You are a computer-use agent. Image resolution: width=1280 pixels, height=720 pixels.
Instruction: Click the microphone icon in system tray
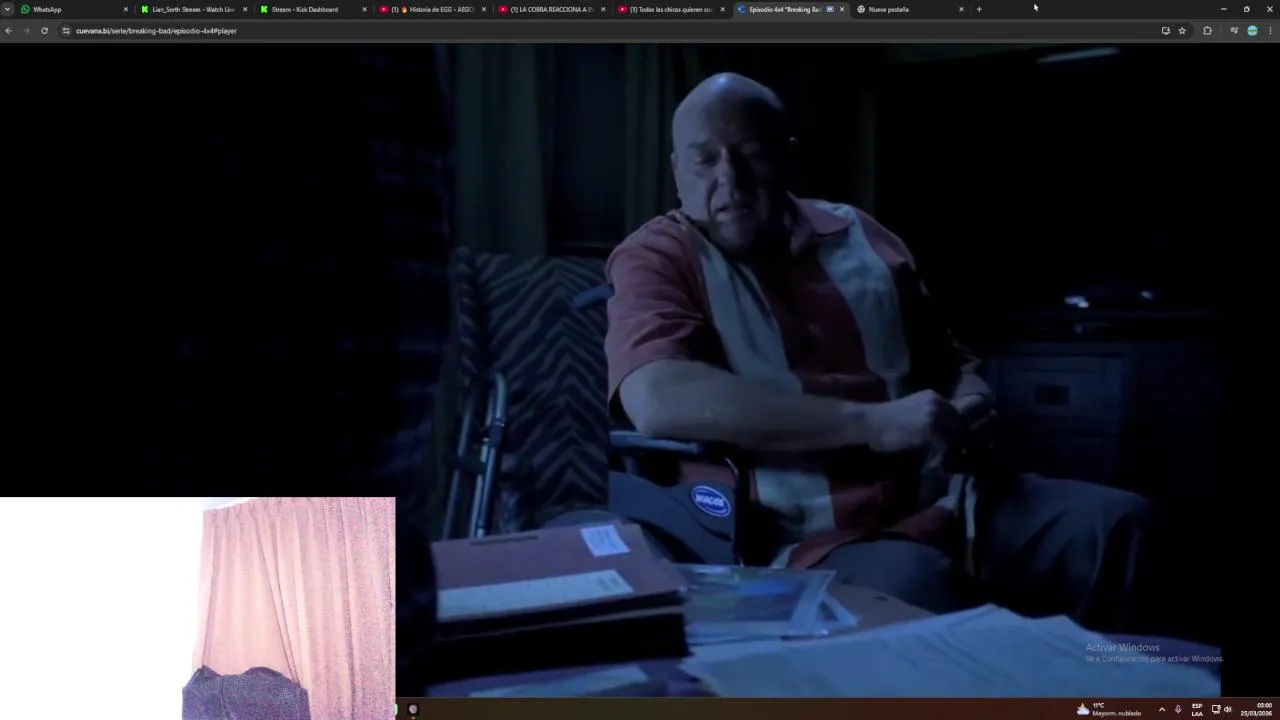click(1178, 709)
